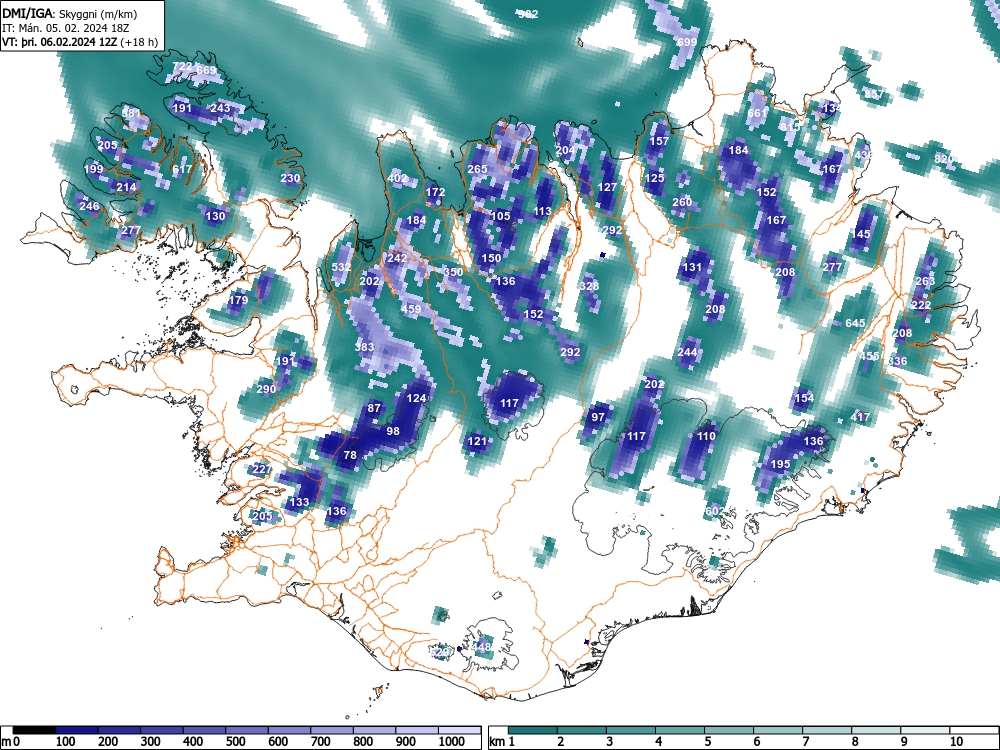Select the 602 visibility value
This screenshot has height=750, width=1000.
(715, 511)
